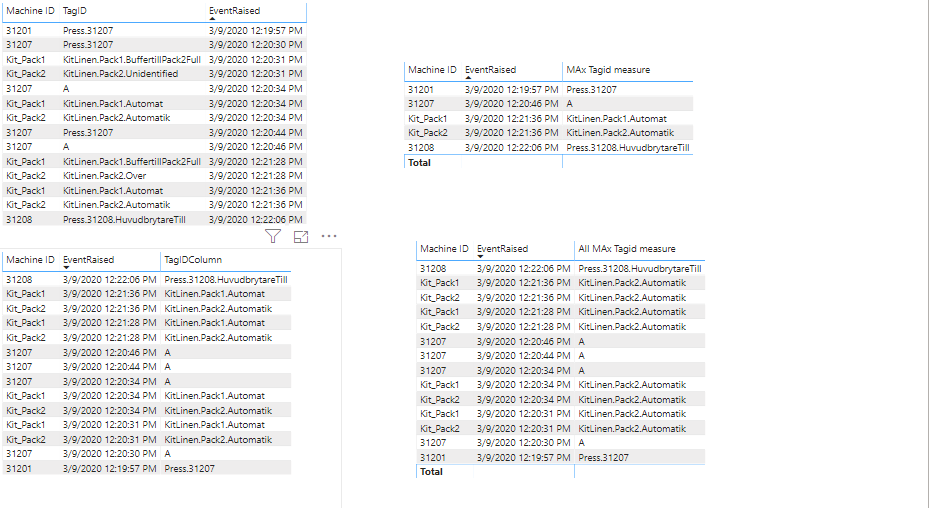Click Machine ID header in the TagID table
This screenshot has width=934, height=508.
(x=30, y=11)
